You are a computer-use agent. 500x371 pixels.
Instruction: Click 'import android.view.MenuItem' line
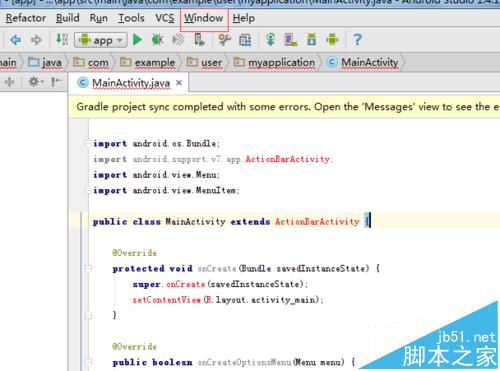(166, 190)
